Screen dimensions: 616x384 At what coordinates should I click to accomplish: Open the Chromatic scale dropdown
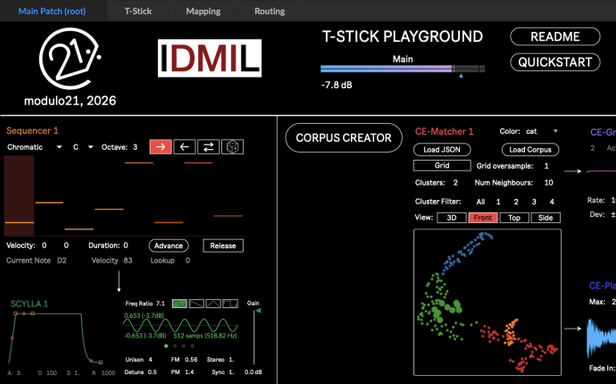click(x=35, y=147)
